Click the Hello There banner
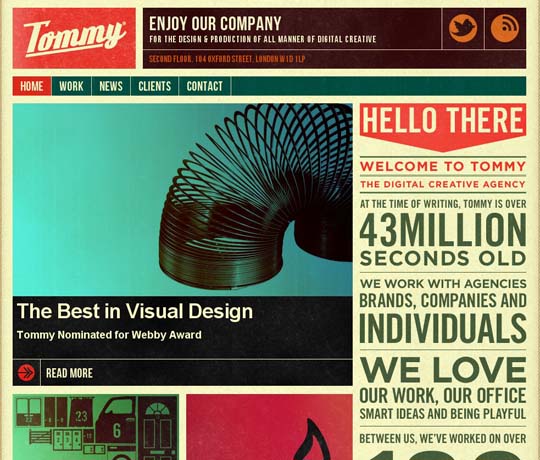540x460 pixels. (443, 127)
